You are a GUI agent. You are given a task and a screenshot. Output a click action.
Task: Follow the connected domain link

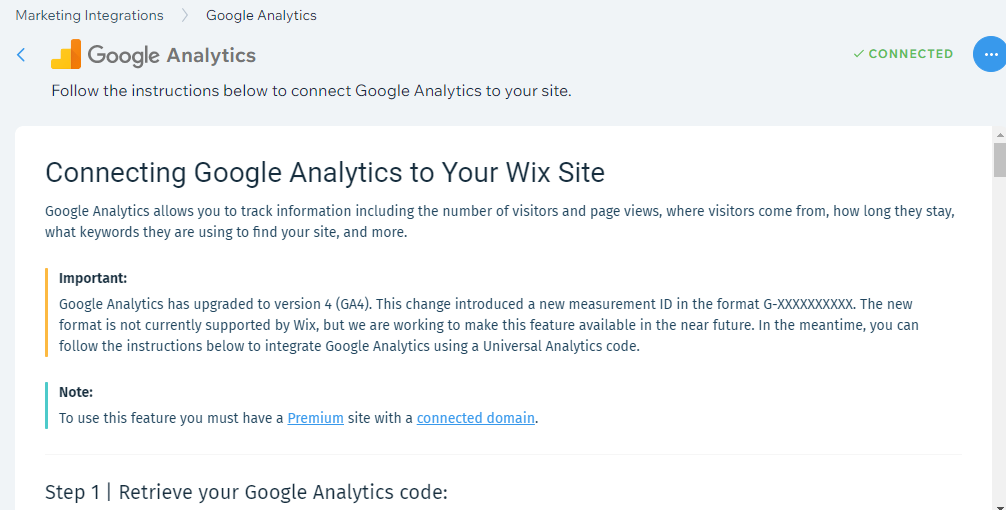476,418
